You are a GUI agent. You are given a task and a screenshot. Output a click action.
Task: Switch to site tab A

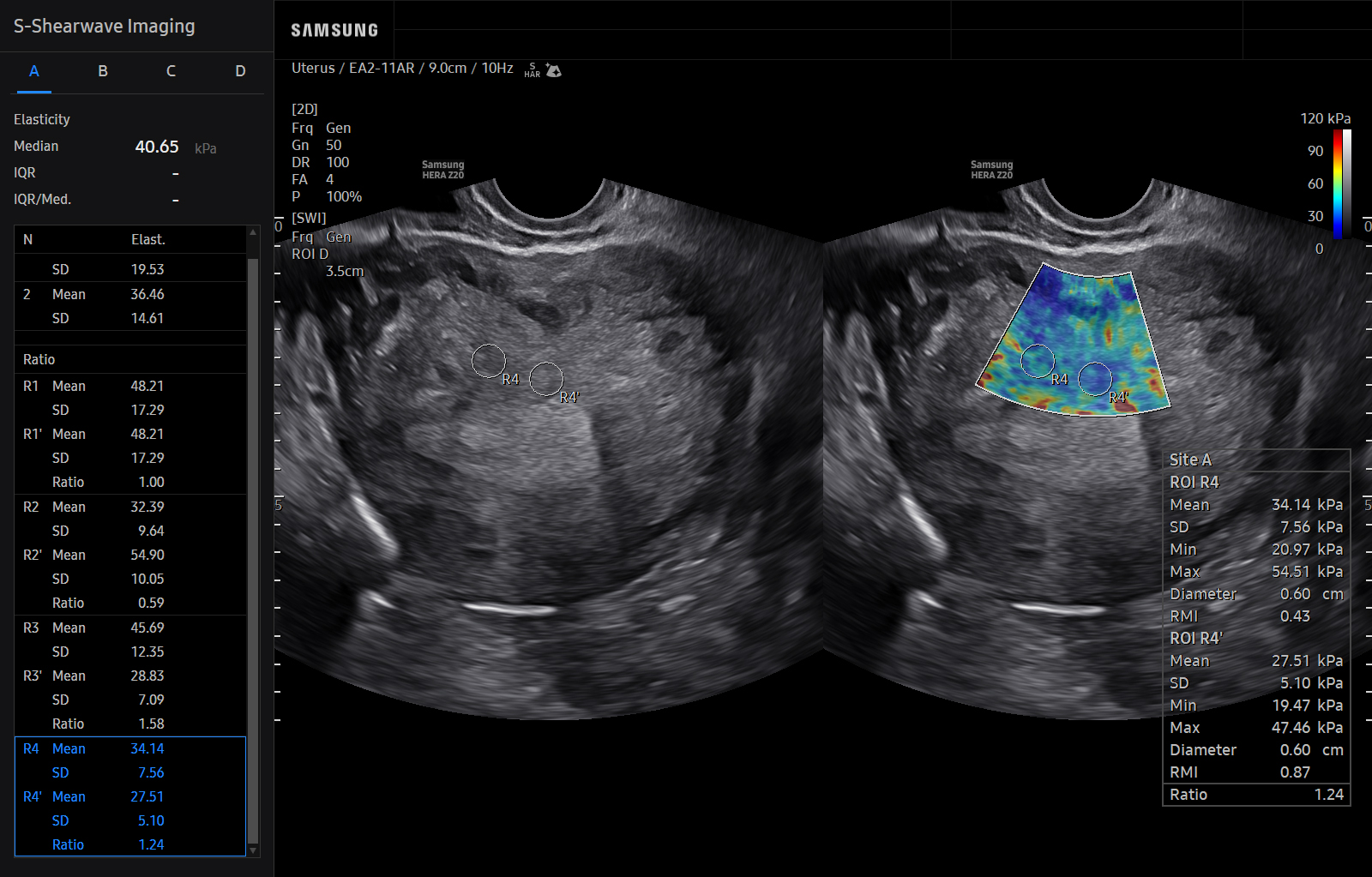click(34, 71)
